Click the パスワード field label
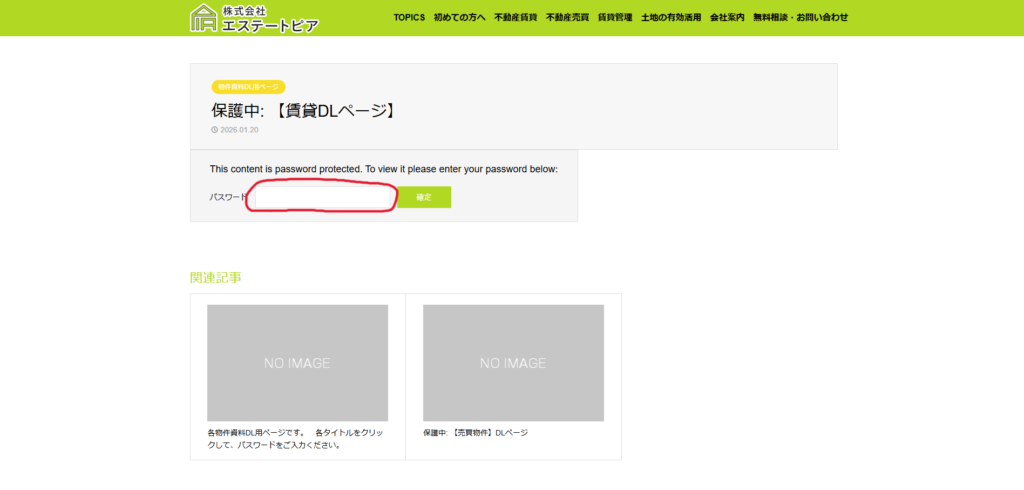 [x=227, y=198]
